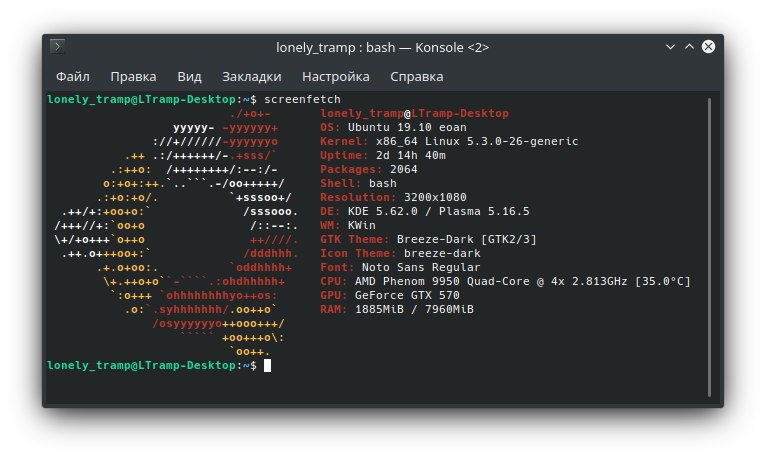
Task: Maximize the Konsole window with up chevron
Action: point(689,47)
